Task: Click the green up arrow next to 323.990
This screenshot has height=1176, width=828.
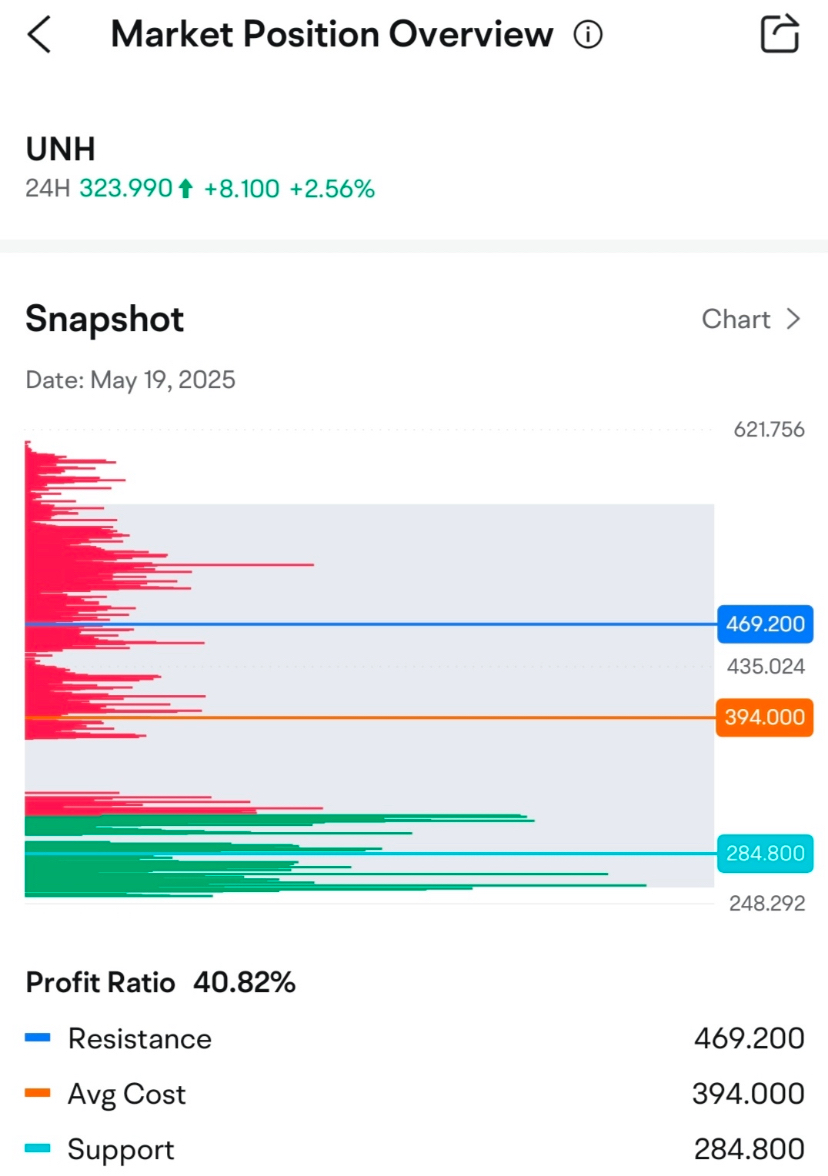Action: point(186,188)
